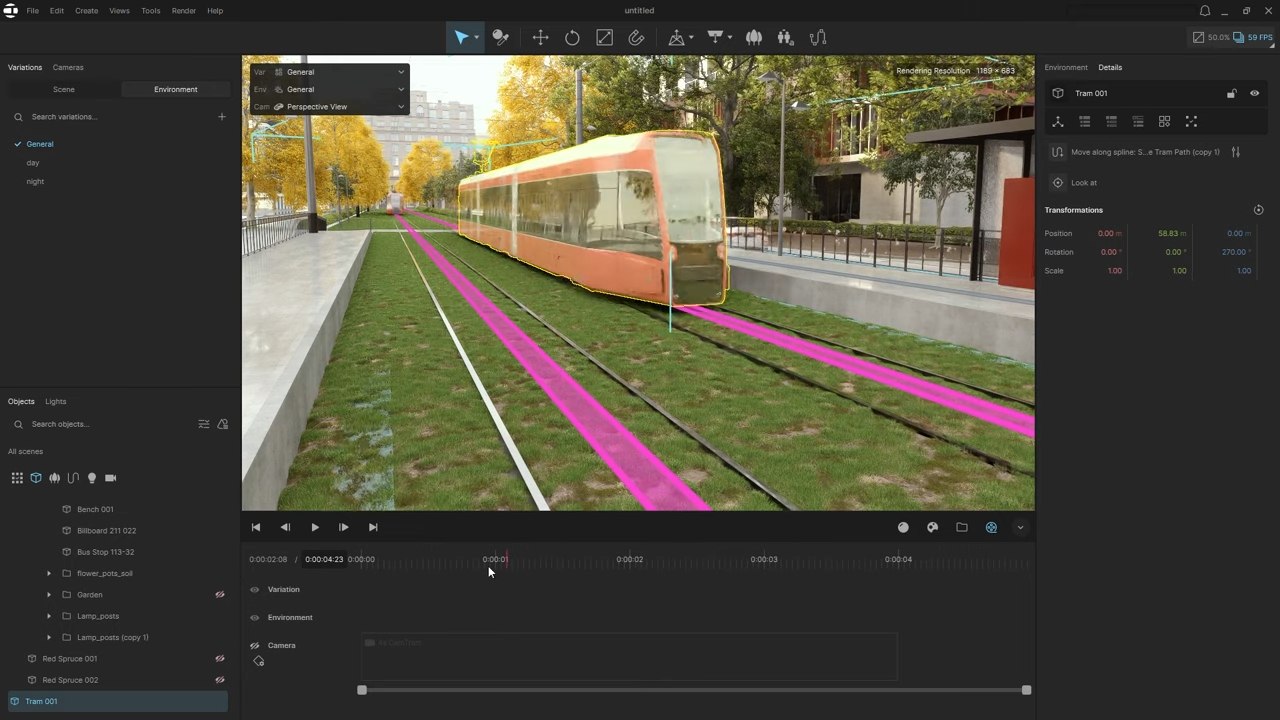Viewport: 1280px width, 720px height.
Task: Select the 'night' variation in the list
Action: point(35,181)
